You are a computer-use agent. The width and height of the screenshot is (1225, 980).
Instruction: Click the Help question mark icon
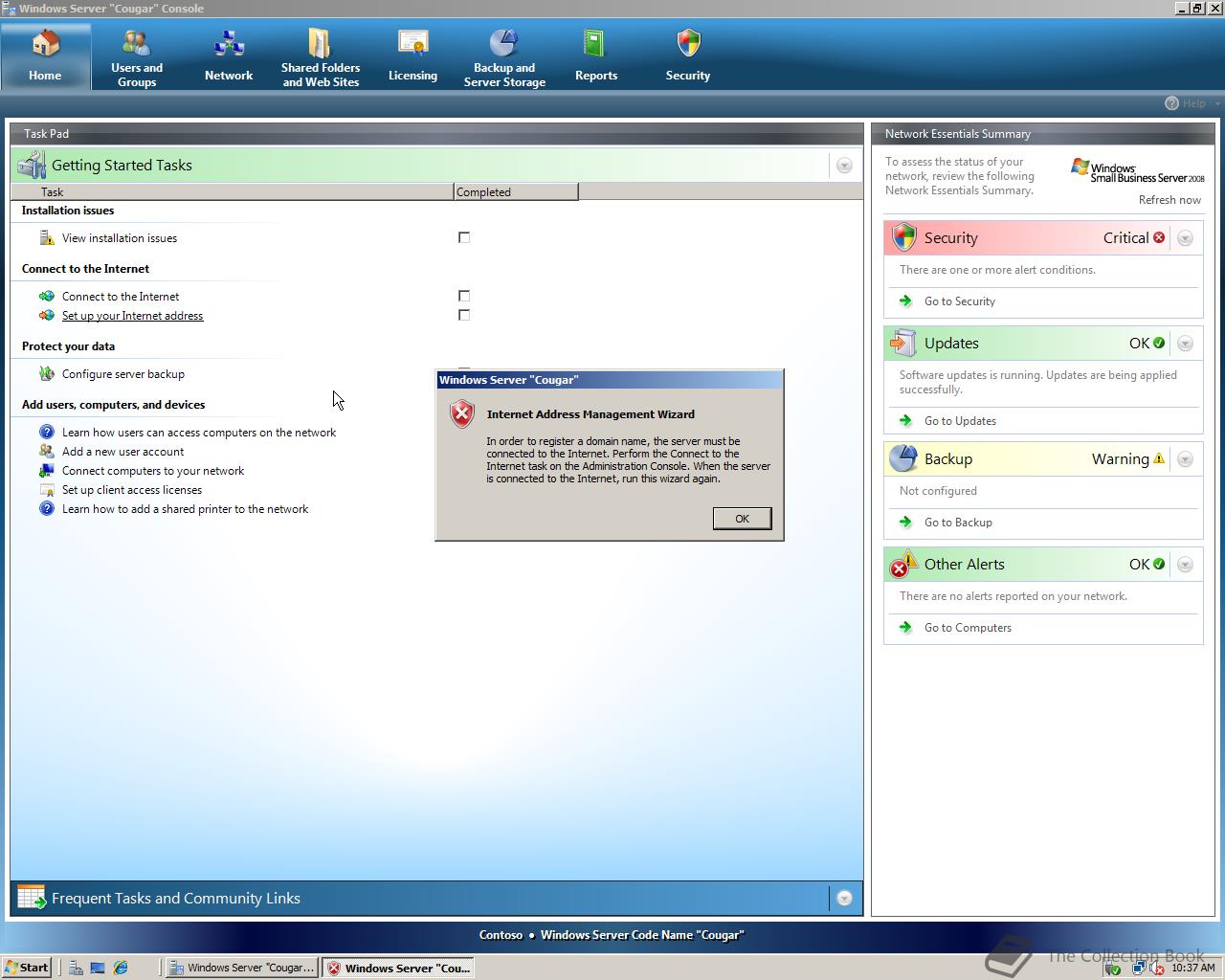point(1171,103)
